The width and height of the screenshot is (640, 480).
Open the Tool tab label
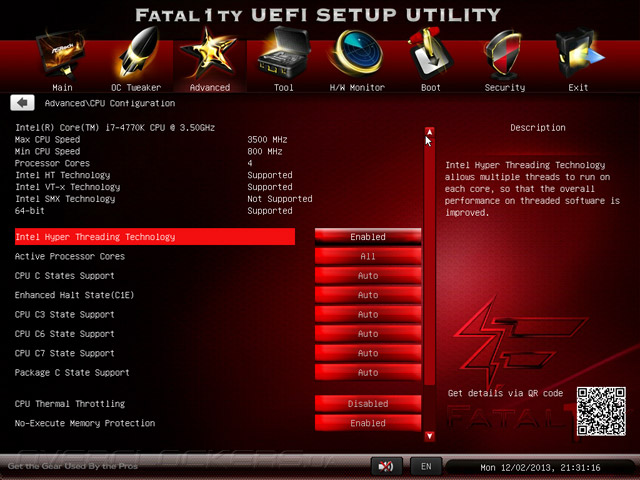pos(284,87)
